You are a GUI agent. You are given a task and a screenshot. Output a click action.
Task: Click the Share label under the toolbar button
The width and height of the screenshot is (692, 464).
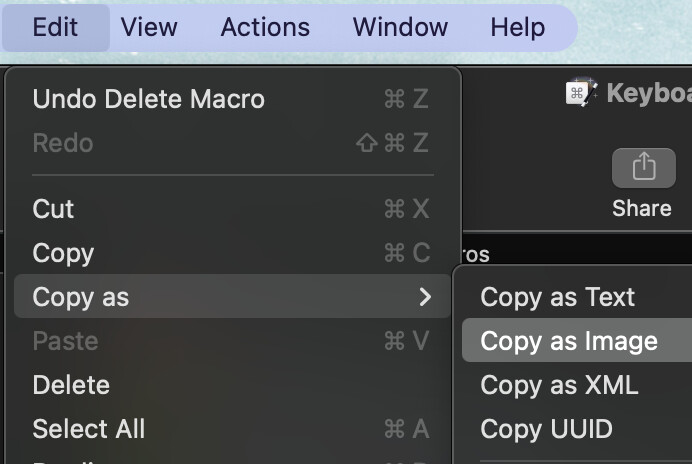coord(642,208)
